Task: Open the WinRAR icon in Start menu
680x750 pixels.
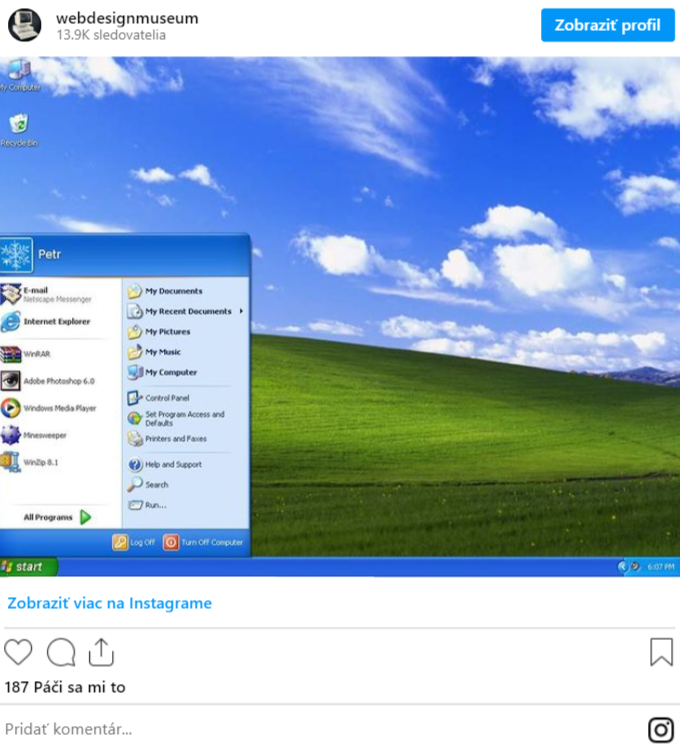Action: coord(11,354)
